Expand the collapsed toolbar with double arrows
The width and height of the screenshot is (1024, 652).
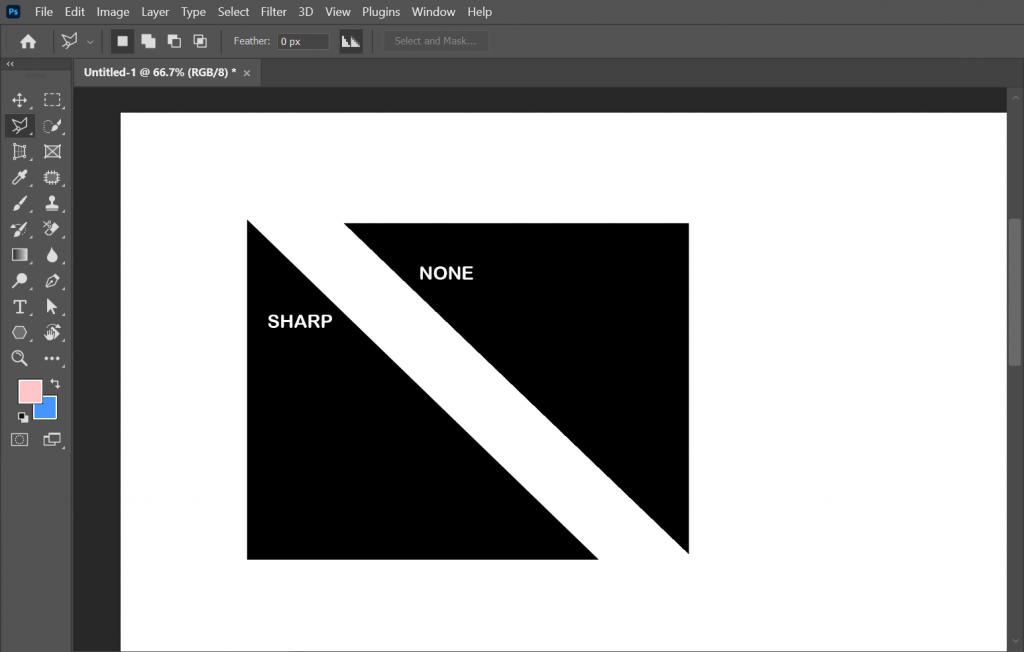pyautogui.click(x=10, y=63)
